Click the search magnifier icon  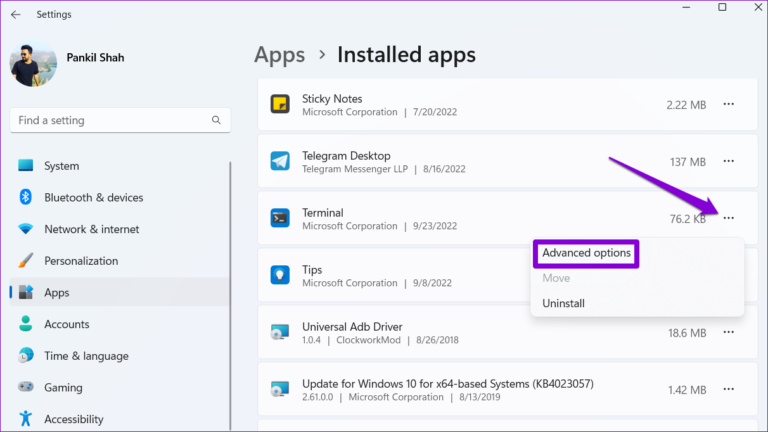click(x=216, y=120)
